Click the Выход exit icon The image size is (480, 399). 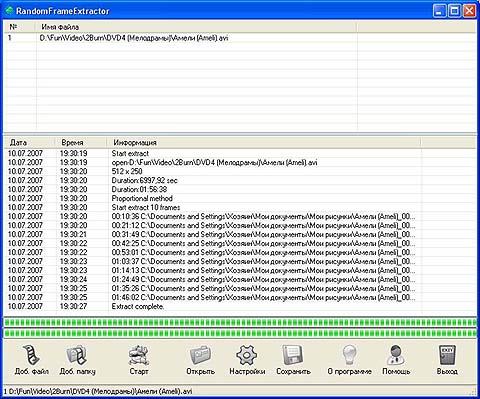coord(447,355)
